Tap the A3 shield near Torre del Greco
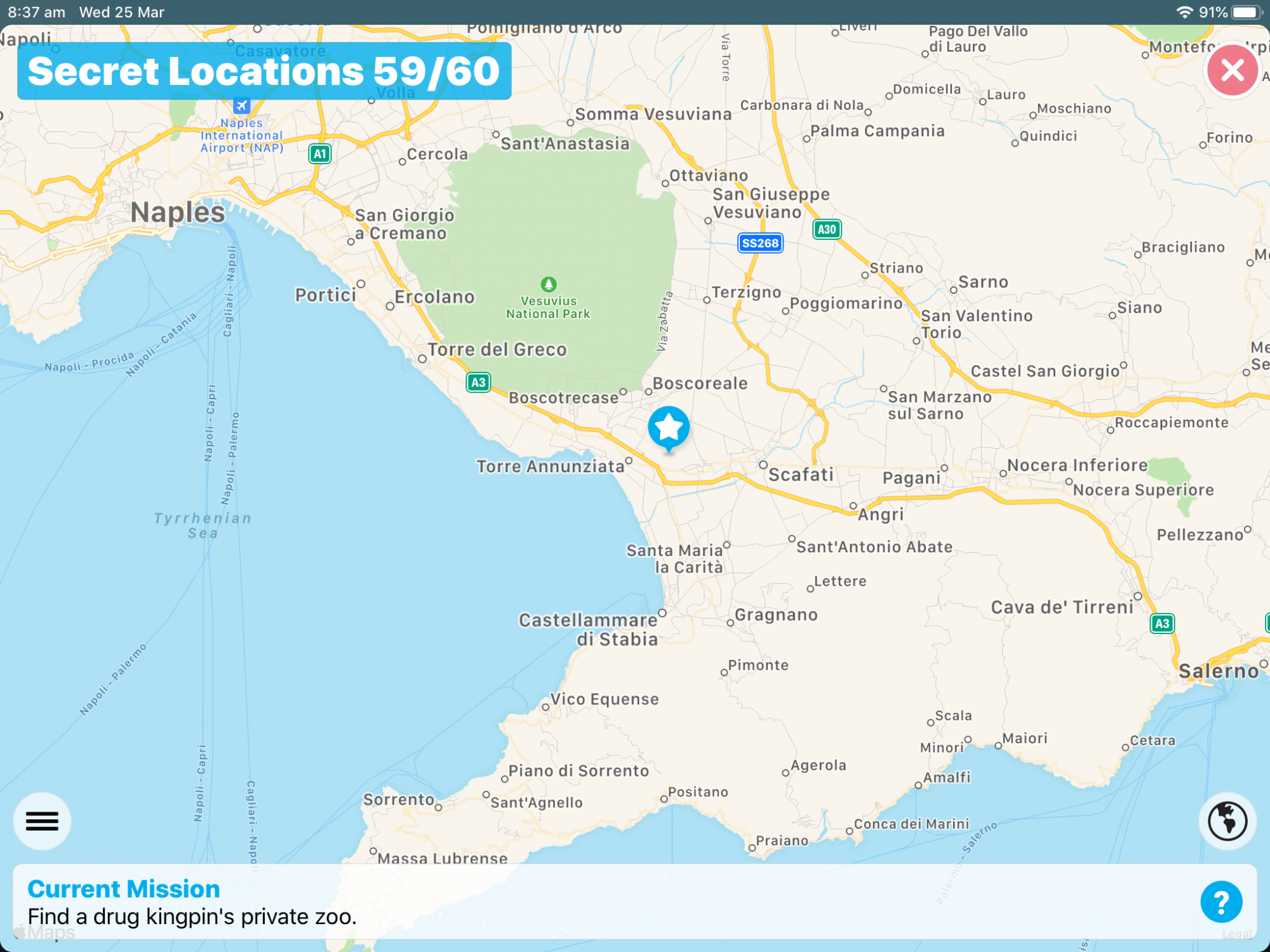1270x952 pixels. pyautogui.click(x=478, y=382)
